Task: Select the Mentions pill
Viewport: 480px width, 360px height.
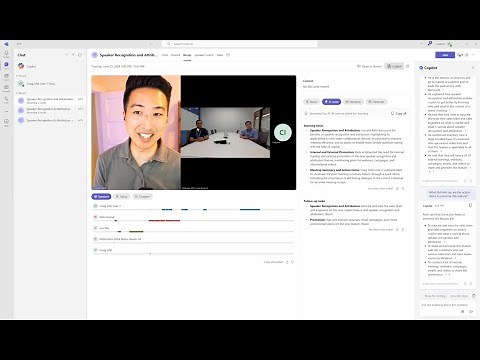Action: click(353, 102)
